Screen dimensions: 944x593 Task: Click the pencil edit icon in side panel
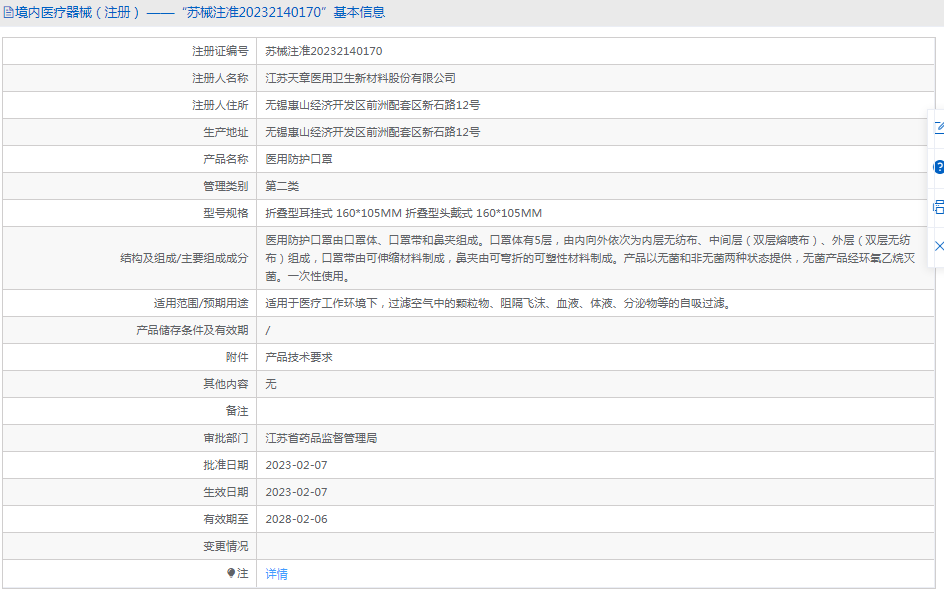[x=939, y=127]
